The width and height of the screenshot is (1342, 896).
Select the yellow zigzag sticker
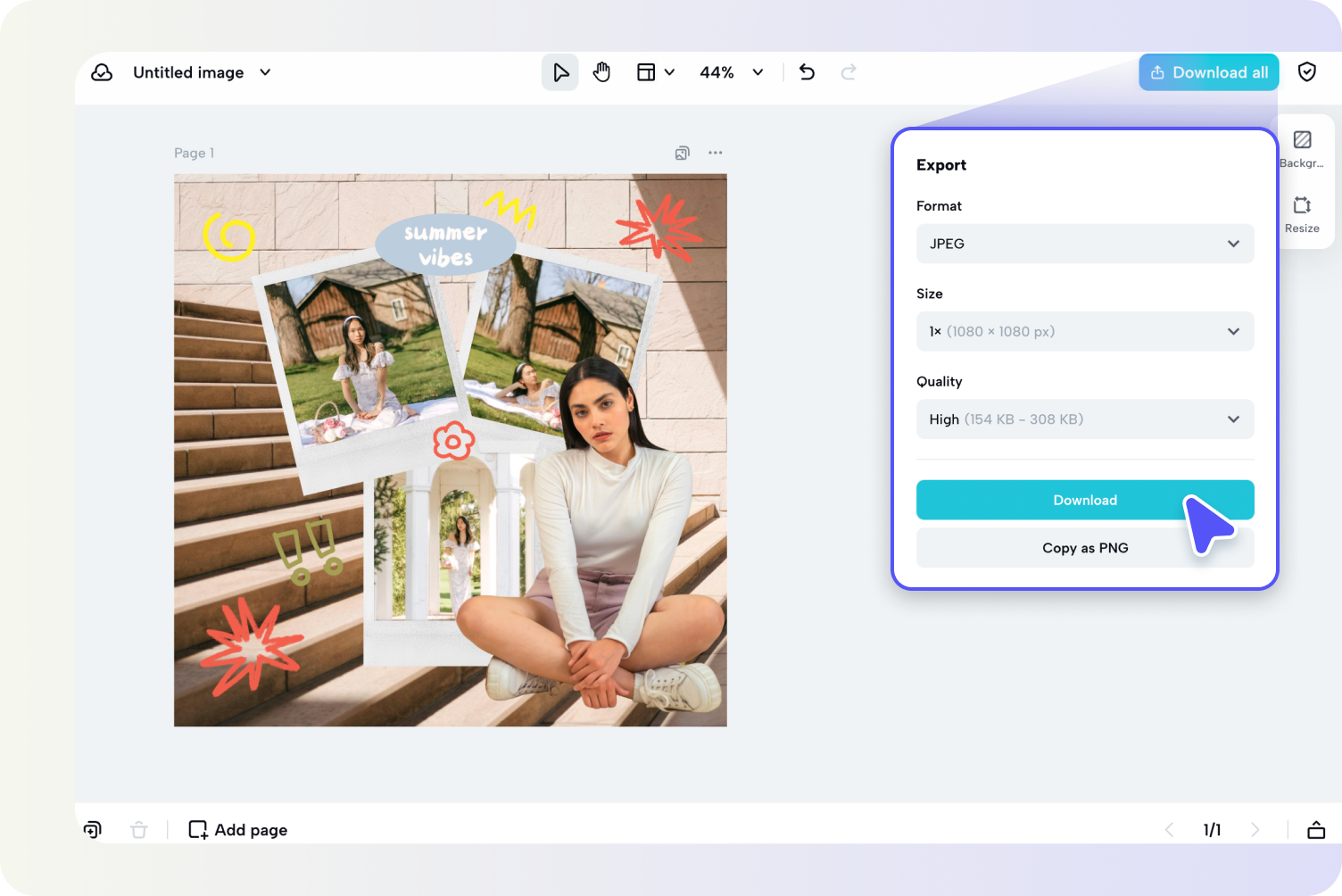click(x=510, y=209)
